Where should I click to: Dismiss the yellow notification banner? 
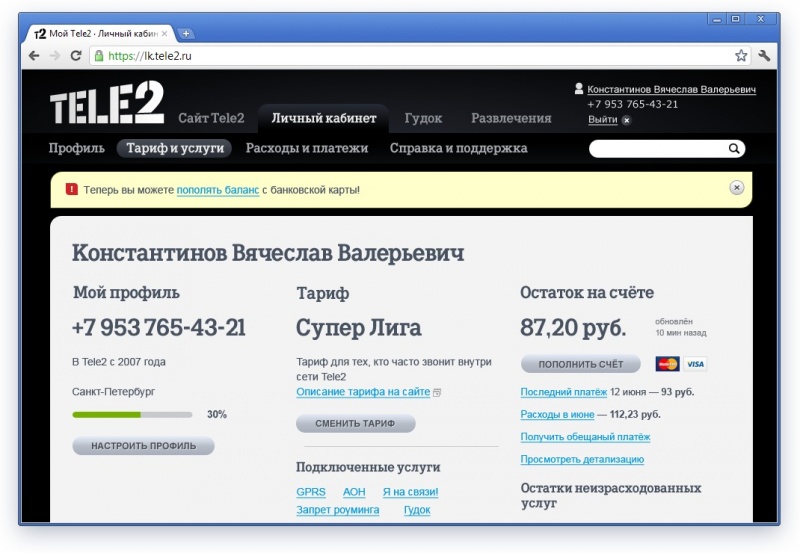coord(736,187)
